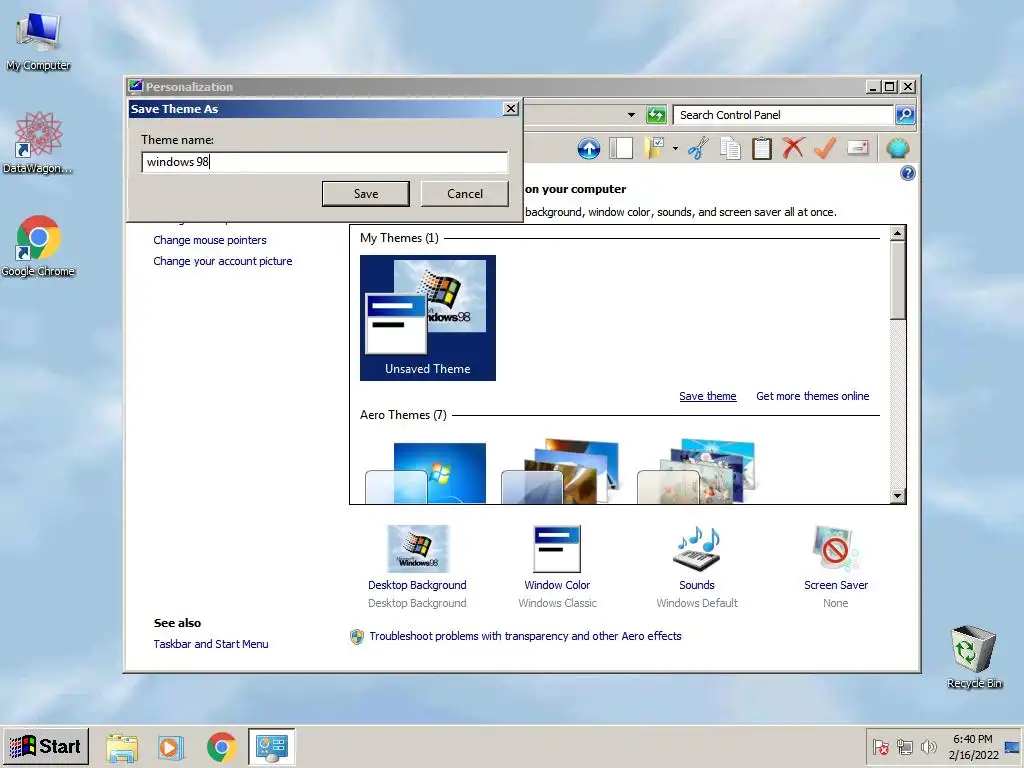
Task: Click the Cut scissors toolbar icon
Action: click(698, 148)
